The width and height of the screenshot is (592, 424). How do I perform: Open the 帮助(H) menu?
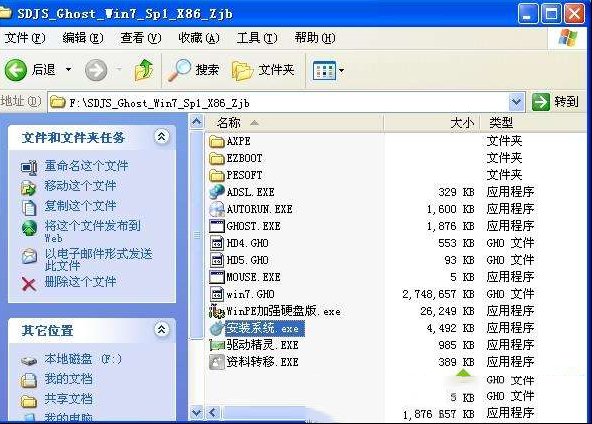pos(315,38)
